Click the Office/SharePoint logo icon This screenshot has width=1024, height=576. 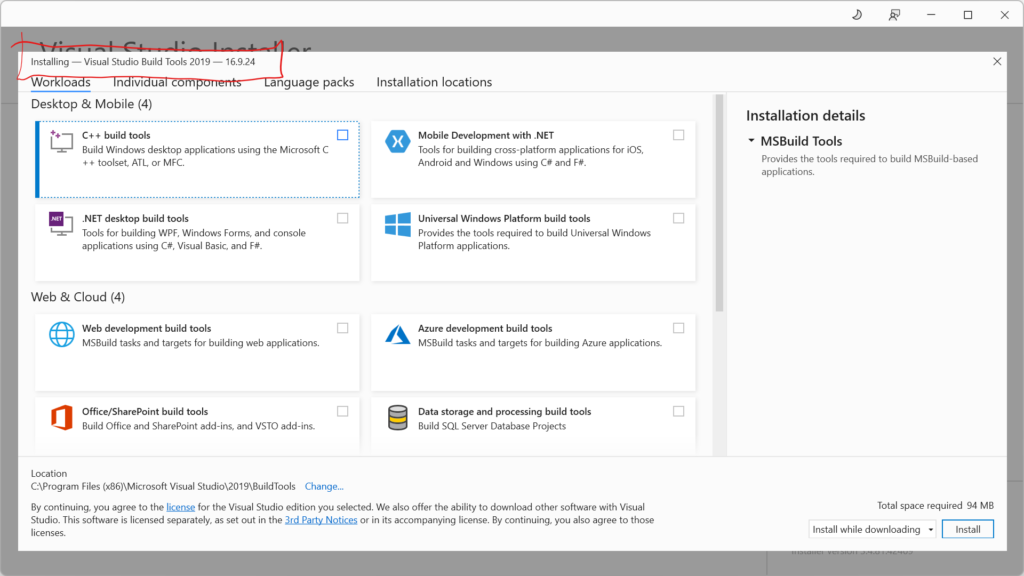pos(61,417)
